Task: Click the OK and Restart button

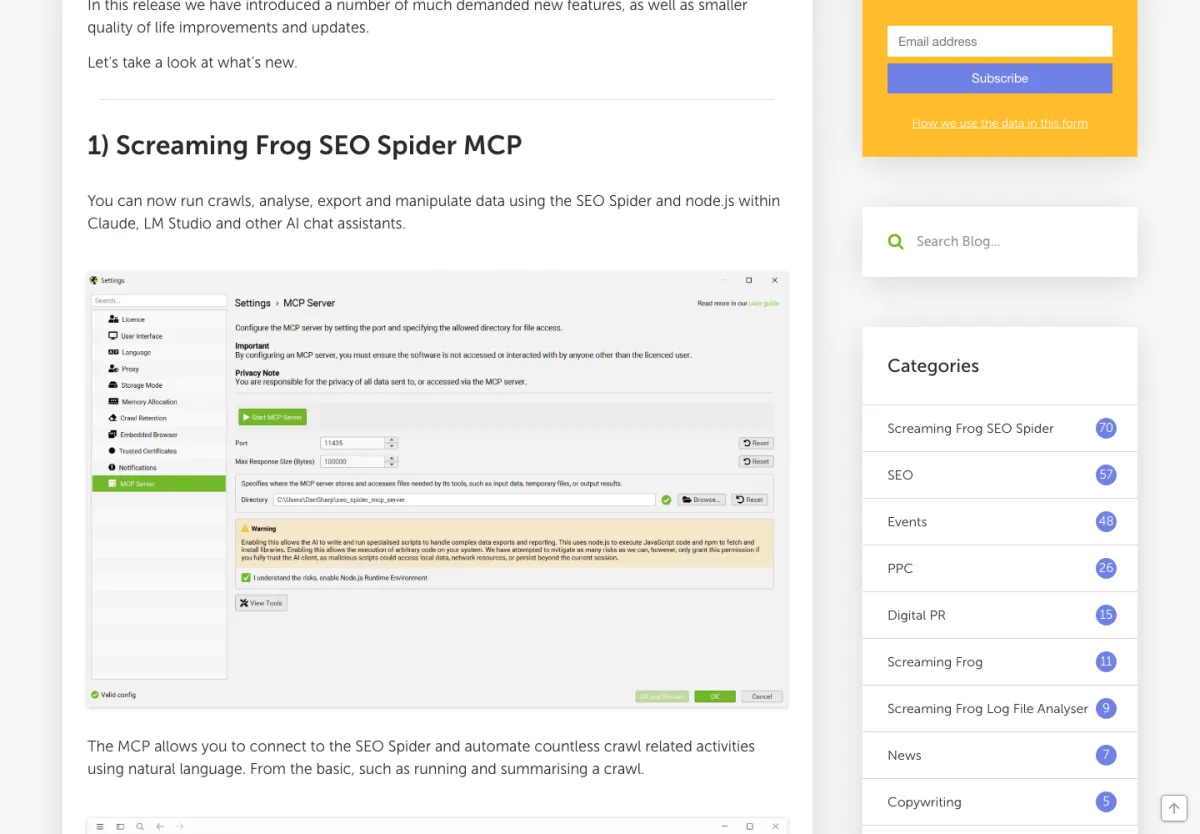Action: (x=662, y=696)
